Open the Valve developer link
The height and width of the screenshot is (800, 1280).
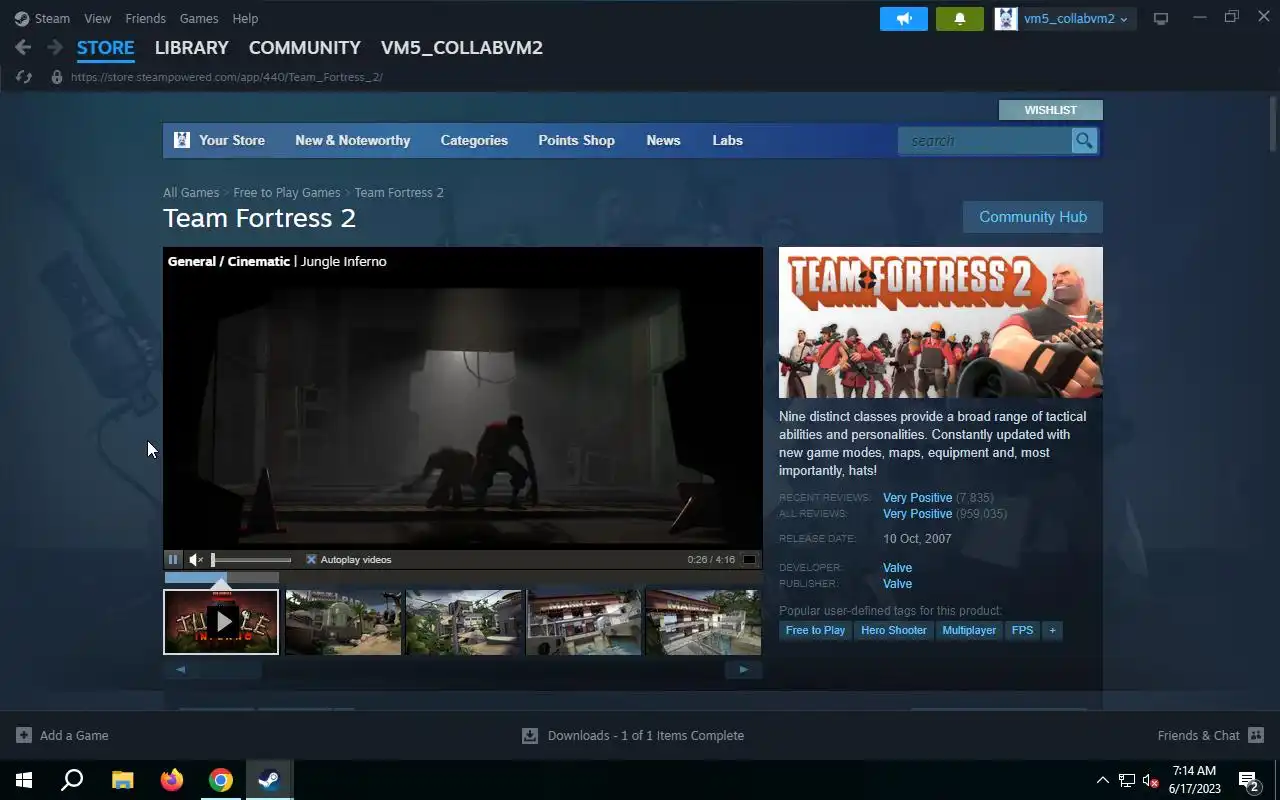click(898, 568)
